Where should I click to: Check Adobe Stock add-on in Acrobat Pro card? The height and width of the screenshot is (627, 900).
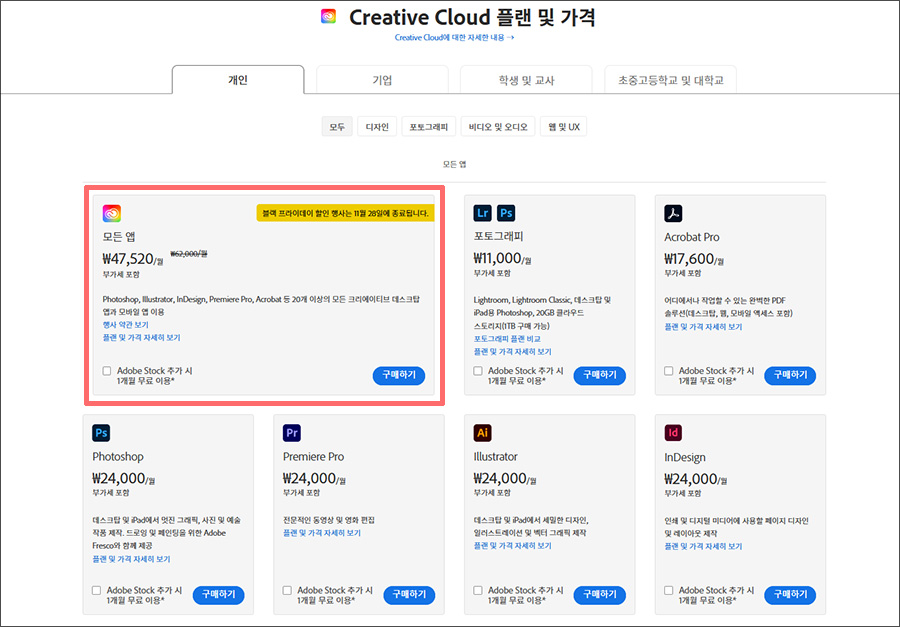668,371
